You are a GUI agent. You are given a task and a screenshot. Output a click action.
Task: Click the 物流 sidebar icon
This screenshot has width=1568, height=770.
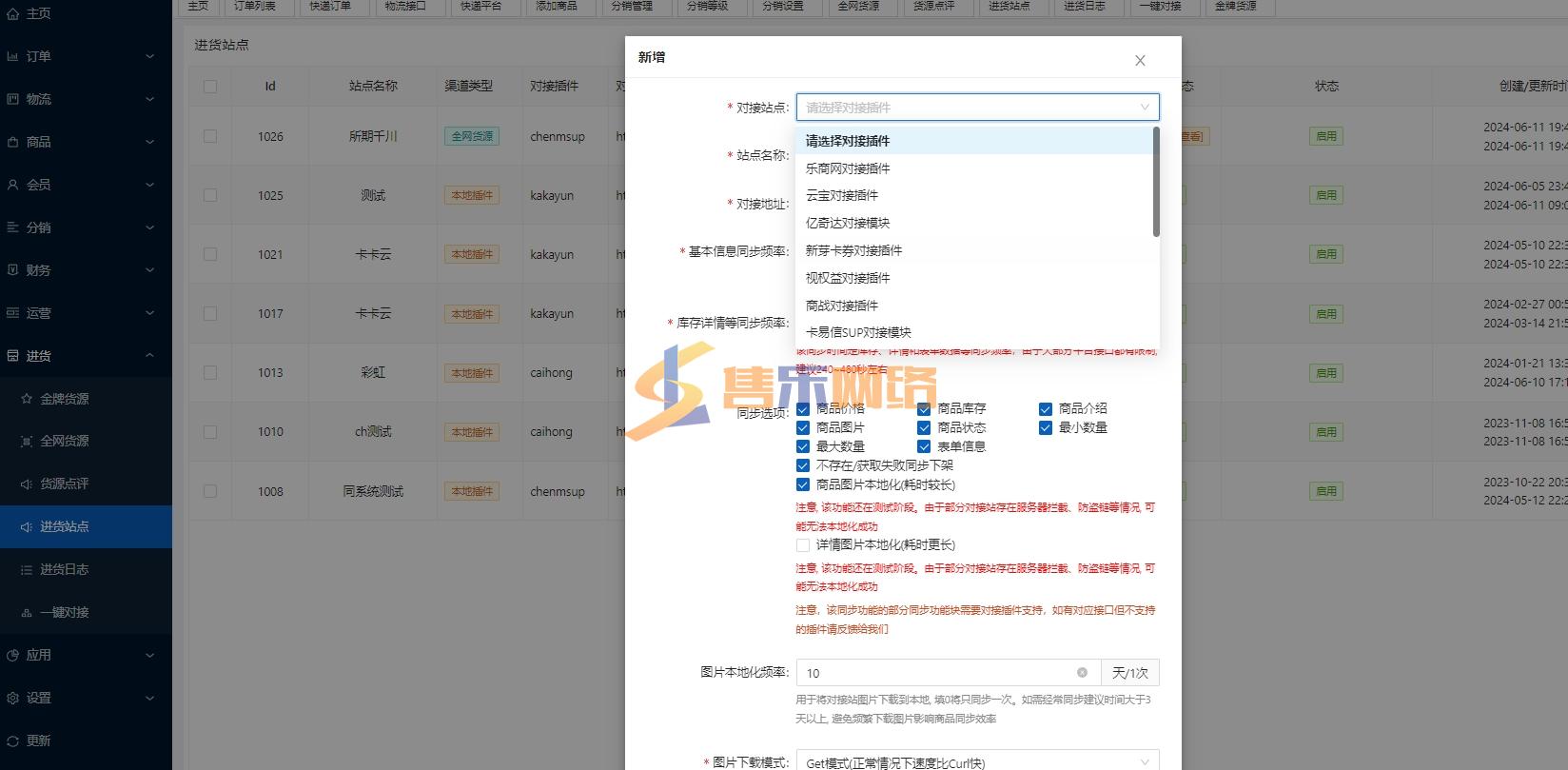coord(12,99)
